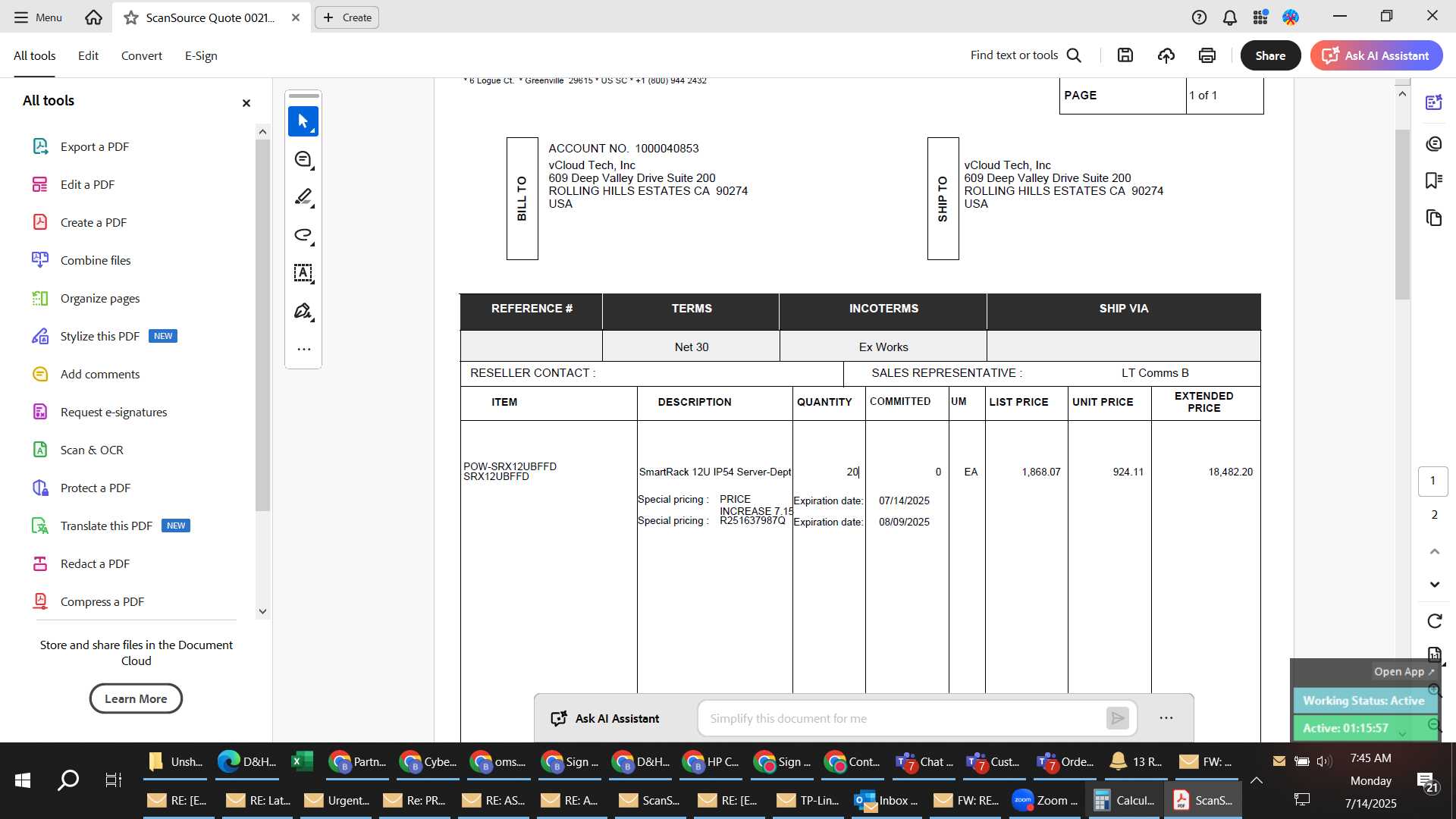1456x819 pixels.
Task: Open the AI Assistant panel in right rail
Action: point(1433,102)
